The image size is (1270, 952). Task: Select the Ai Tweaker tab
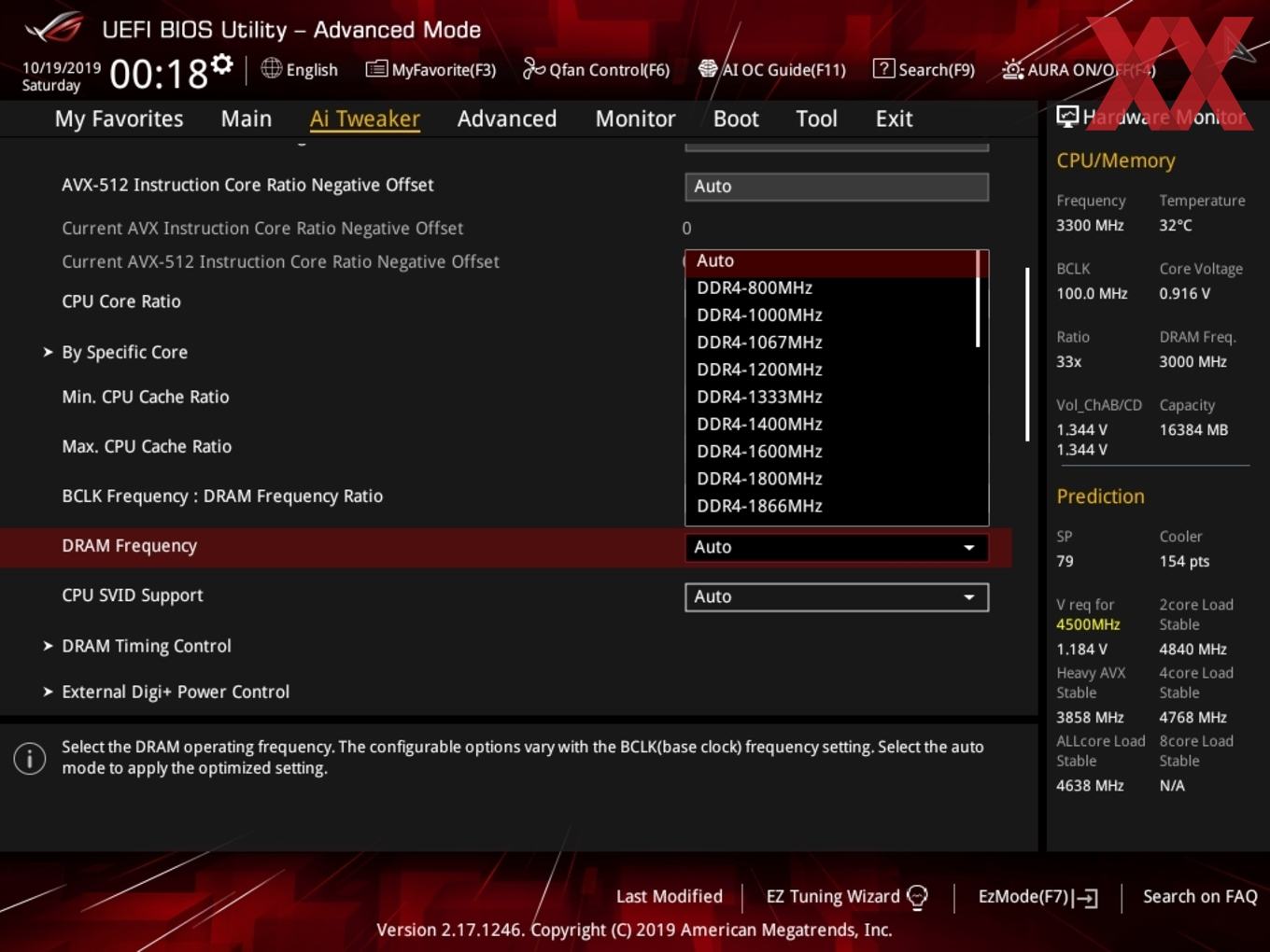coord(364,119)
